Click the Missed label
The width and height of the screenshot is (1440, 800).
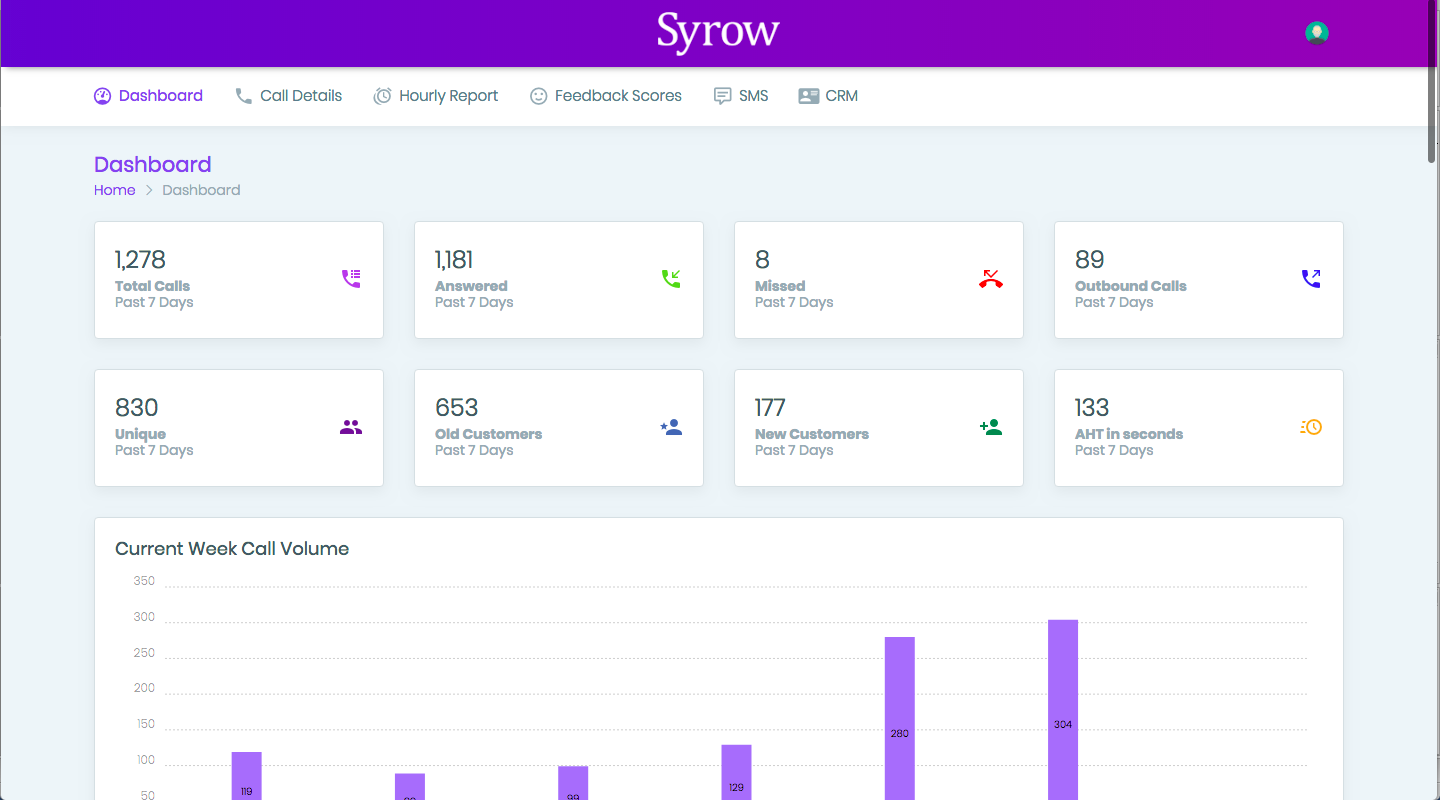click(x=780, y=286)
